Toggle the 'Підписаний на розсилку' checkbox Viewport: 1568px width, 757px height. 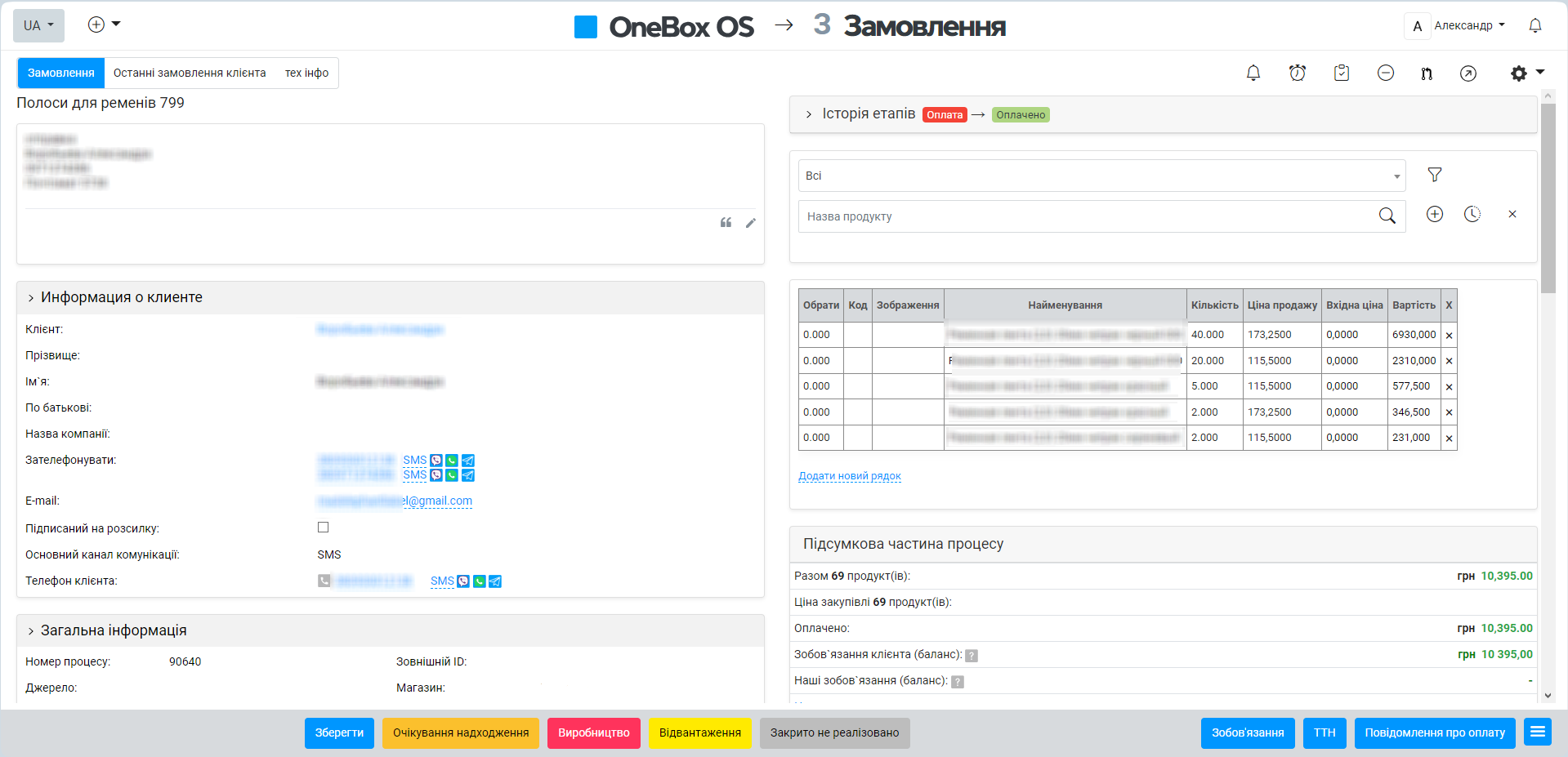323,528
